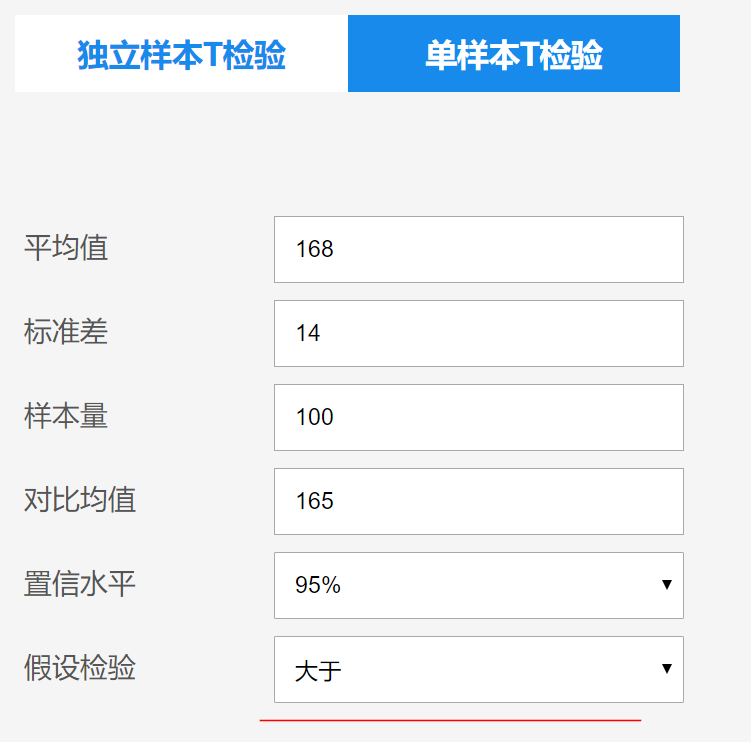This screenshot has height=742, width=751.
Task: Click the arrow icon beside 大于
Action: click(666, 669)
